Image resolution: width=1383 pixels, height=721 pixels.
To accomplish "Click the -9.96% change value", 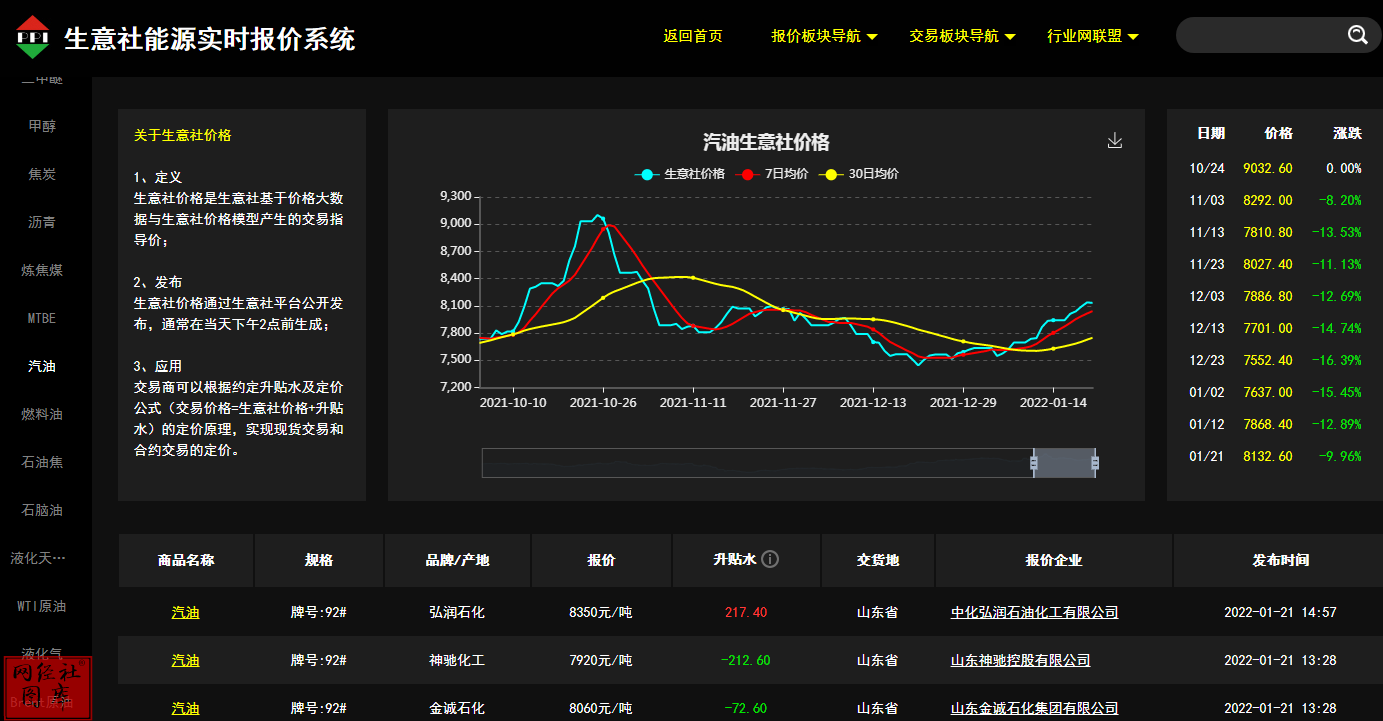I will click(1340, 456).
